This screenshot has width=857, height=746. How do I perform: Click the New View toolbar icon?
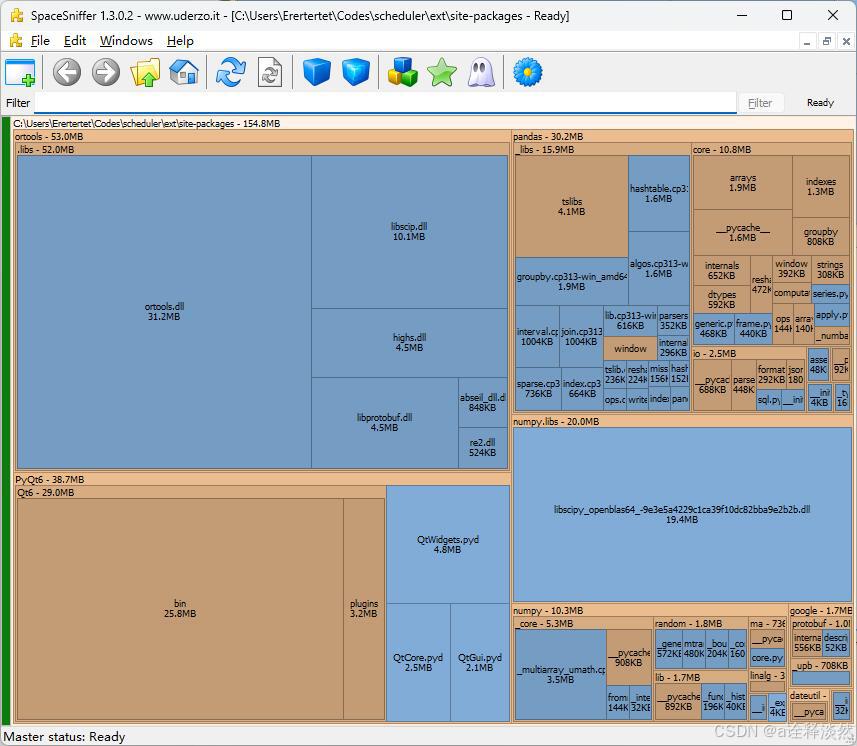click(x=20, y=72)
